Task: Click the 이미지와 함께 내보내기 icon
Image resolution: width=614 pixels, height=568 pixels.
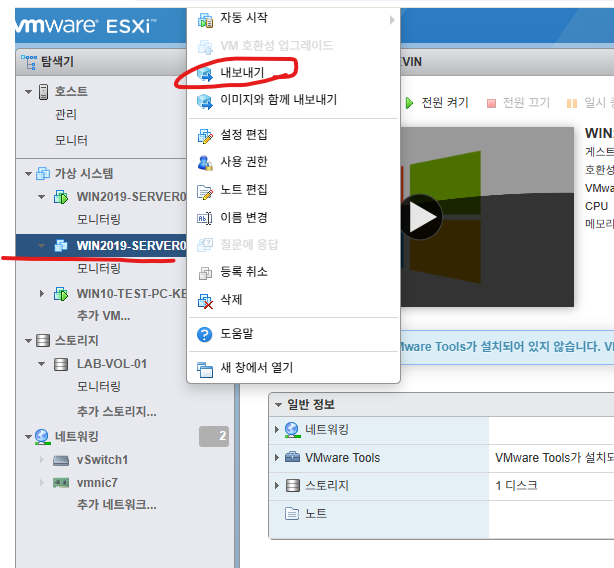Action: coord(205,101)
